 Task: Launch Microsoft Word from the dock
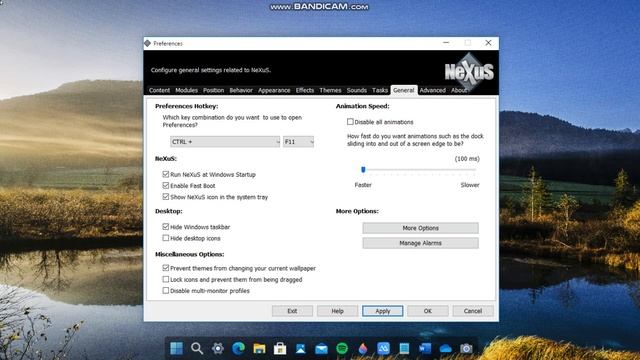425,348
